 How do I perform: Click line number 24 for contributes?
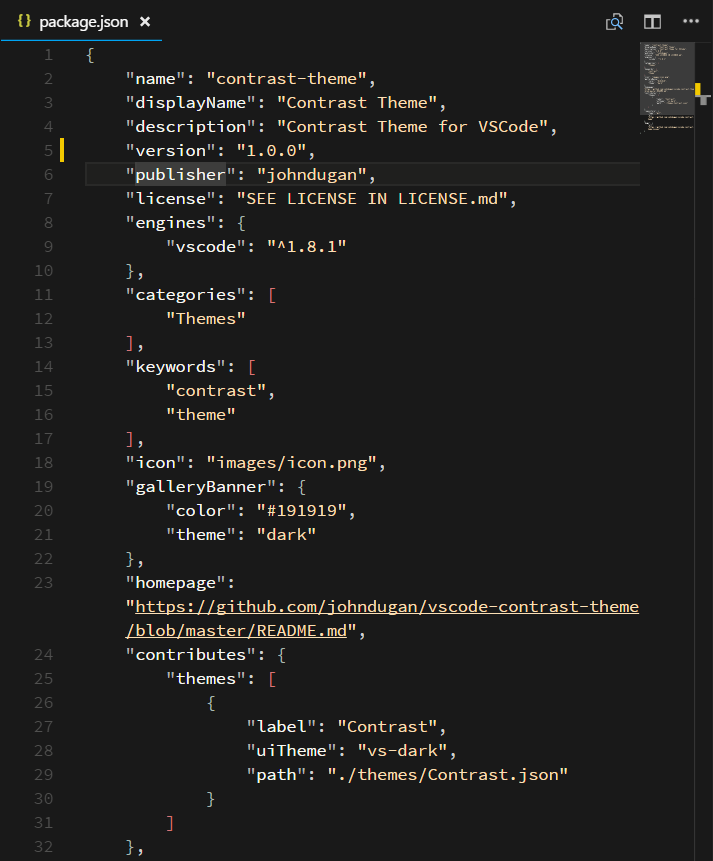[x=43, y=655]
